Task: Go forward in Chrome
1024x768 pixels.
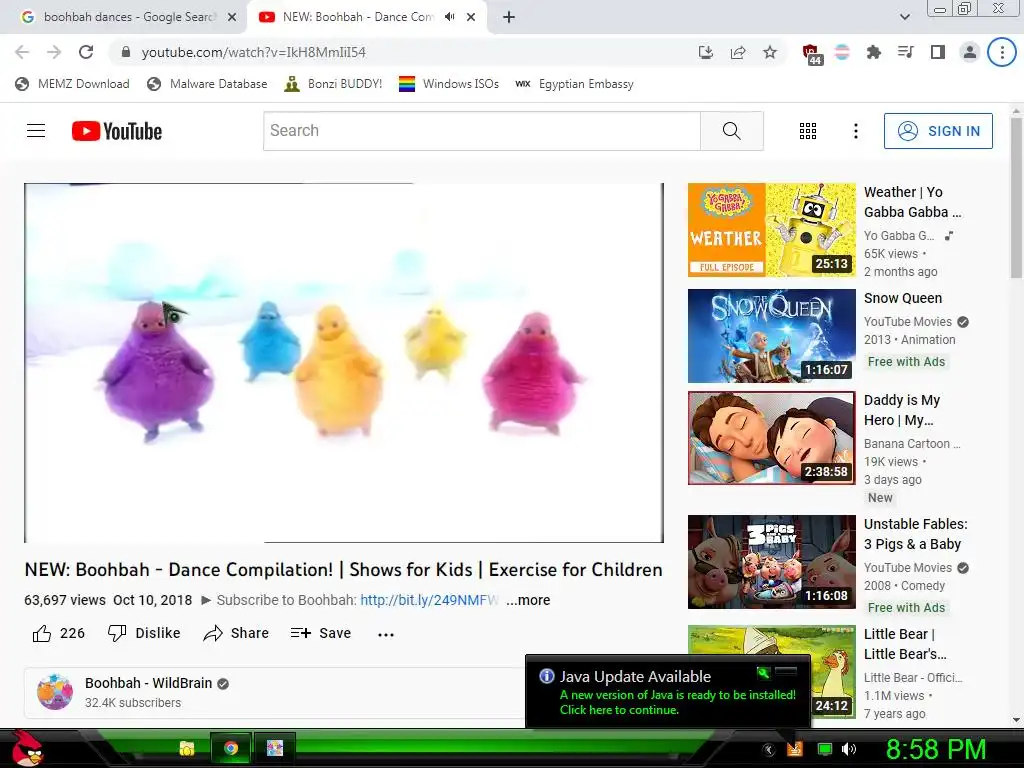Action: (54, 52)
